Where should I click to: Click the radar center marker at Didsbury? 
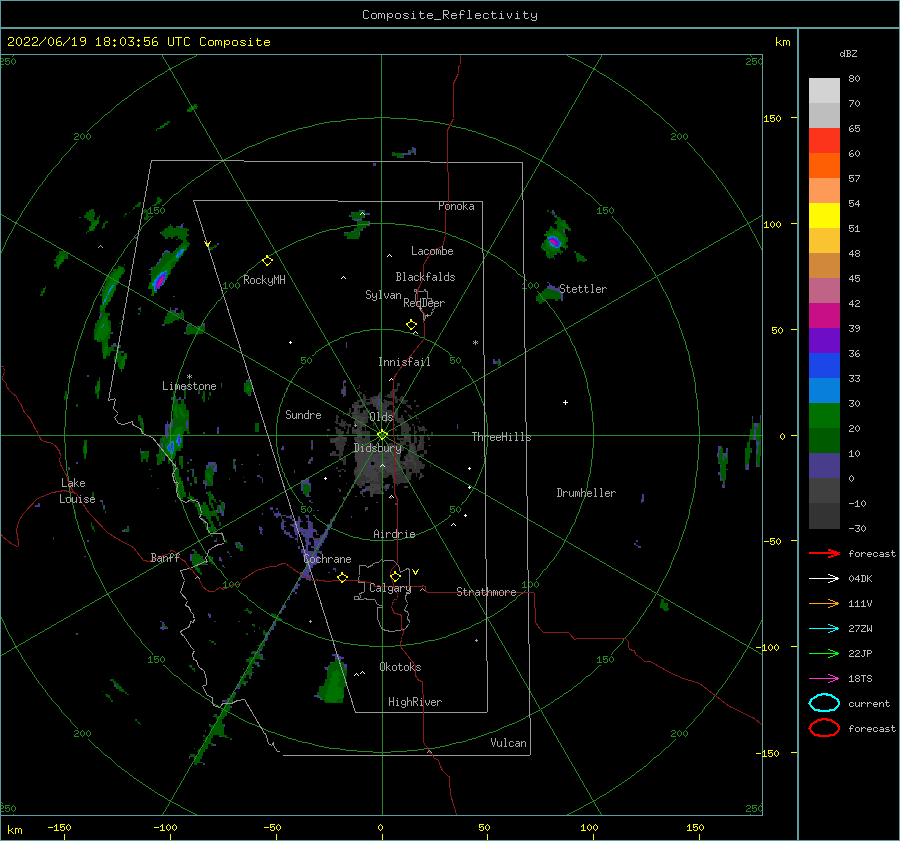pyautogui.click(x=382, y=435)
